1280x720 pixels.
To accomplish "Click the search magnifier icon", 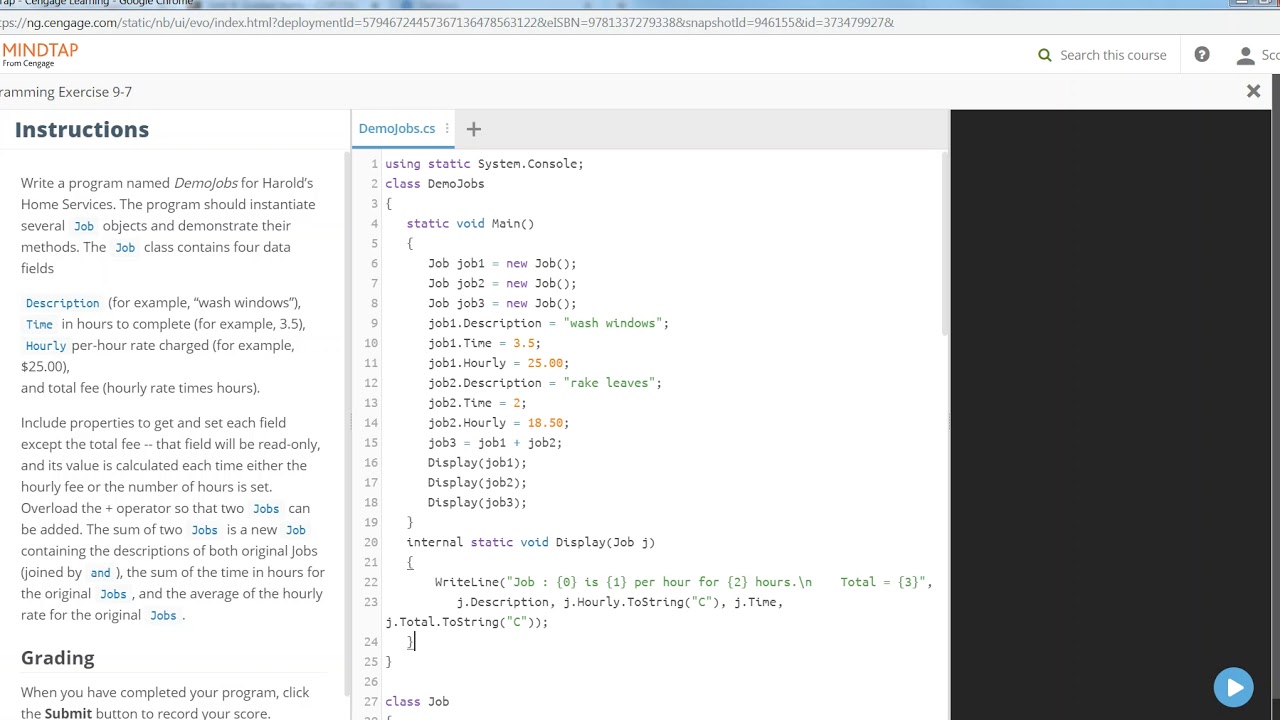I will pyautogui.click(x=1045, y=55).
